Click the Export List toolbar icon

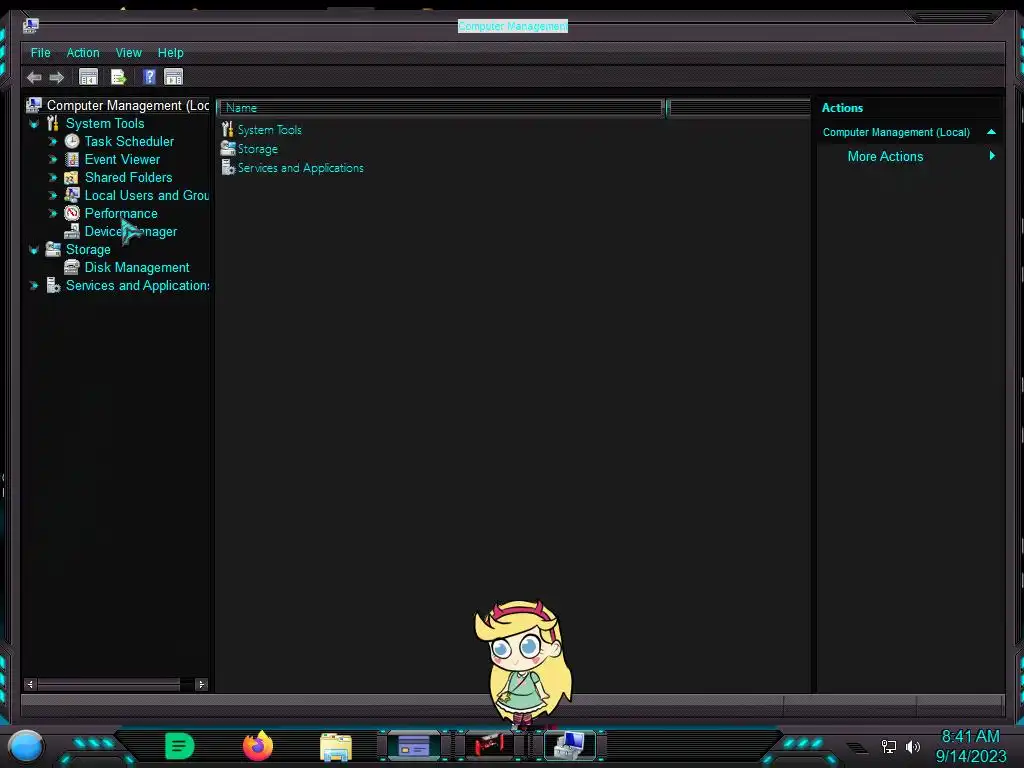[118, 77]
